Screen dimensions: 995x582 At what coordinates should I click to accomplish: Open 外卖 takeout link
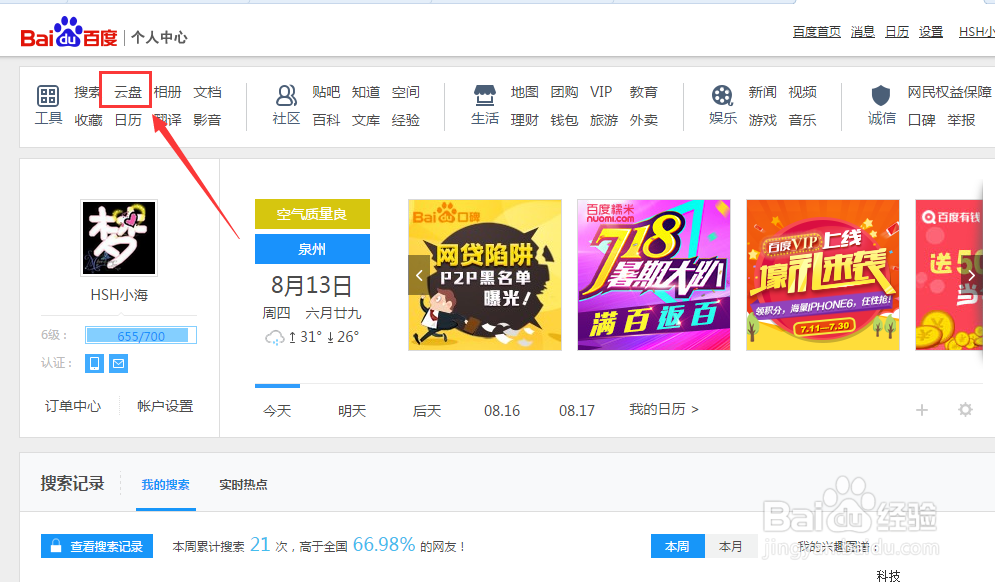tap(643, 120)
